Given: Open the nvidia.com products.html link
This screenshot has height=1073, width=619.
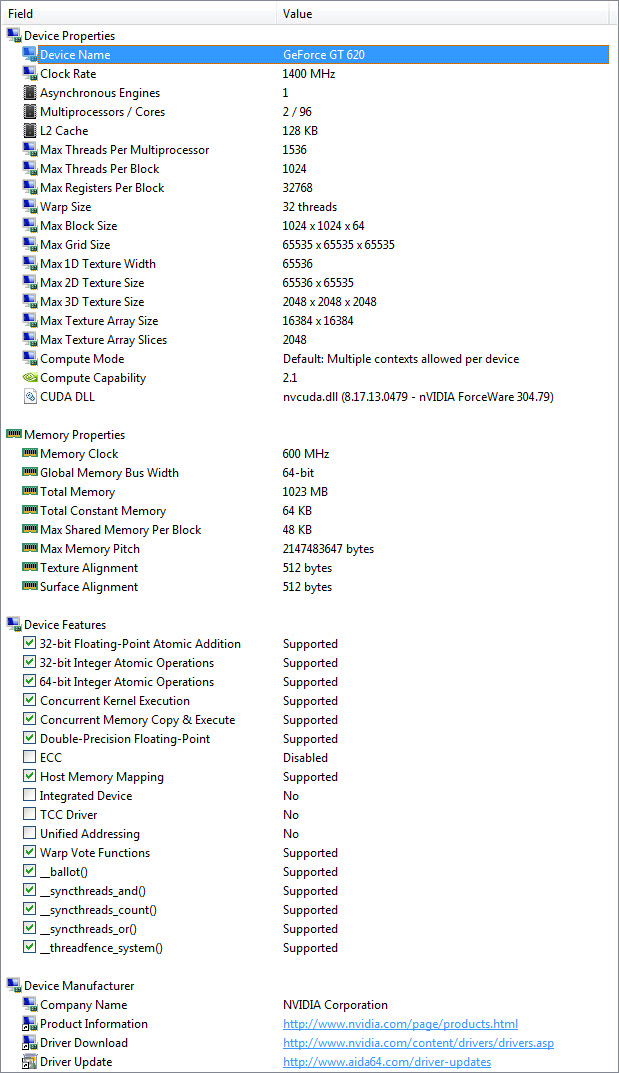Looking at the screenshot, I should pos(400,1024).
